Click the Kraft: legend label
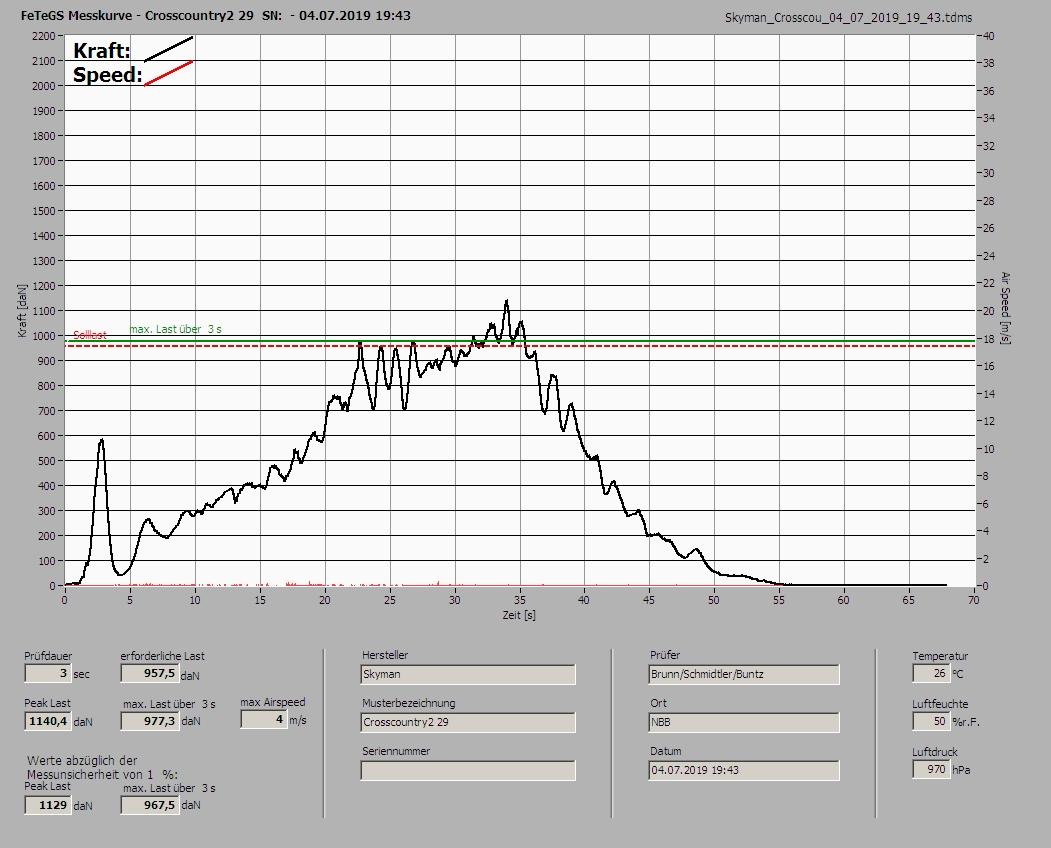This screenshot has width=1051, height=848. pos(101,51)
